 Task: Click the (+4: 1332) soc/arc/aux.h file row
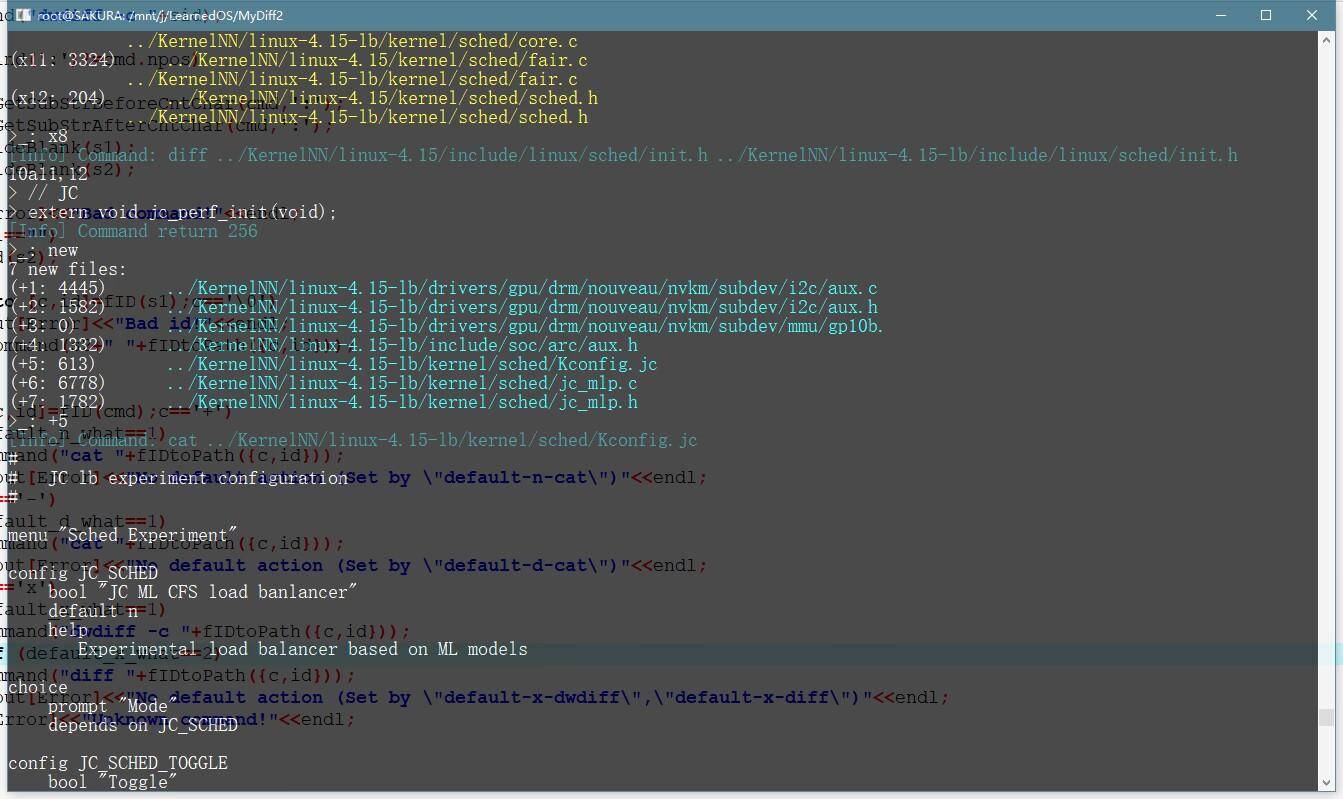(324, 345)
